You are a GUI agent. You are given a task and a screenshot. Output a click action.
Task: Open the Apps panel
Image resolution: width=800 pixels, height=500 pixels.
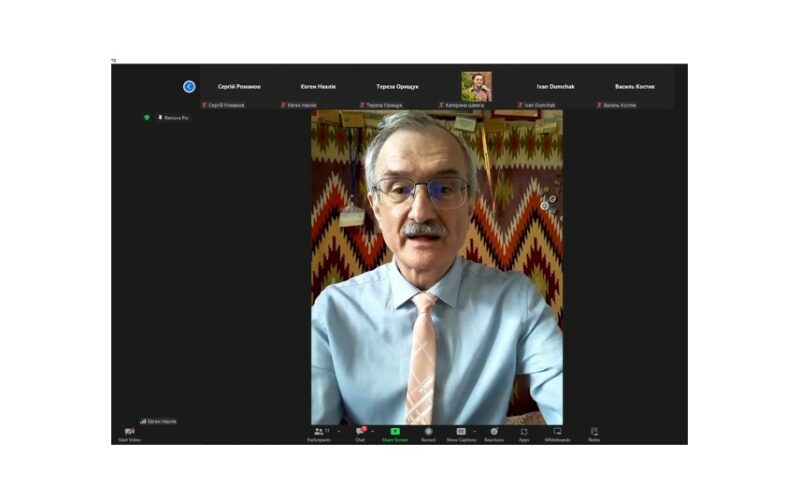[524, 432]
